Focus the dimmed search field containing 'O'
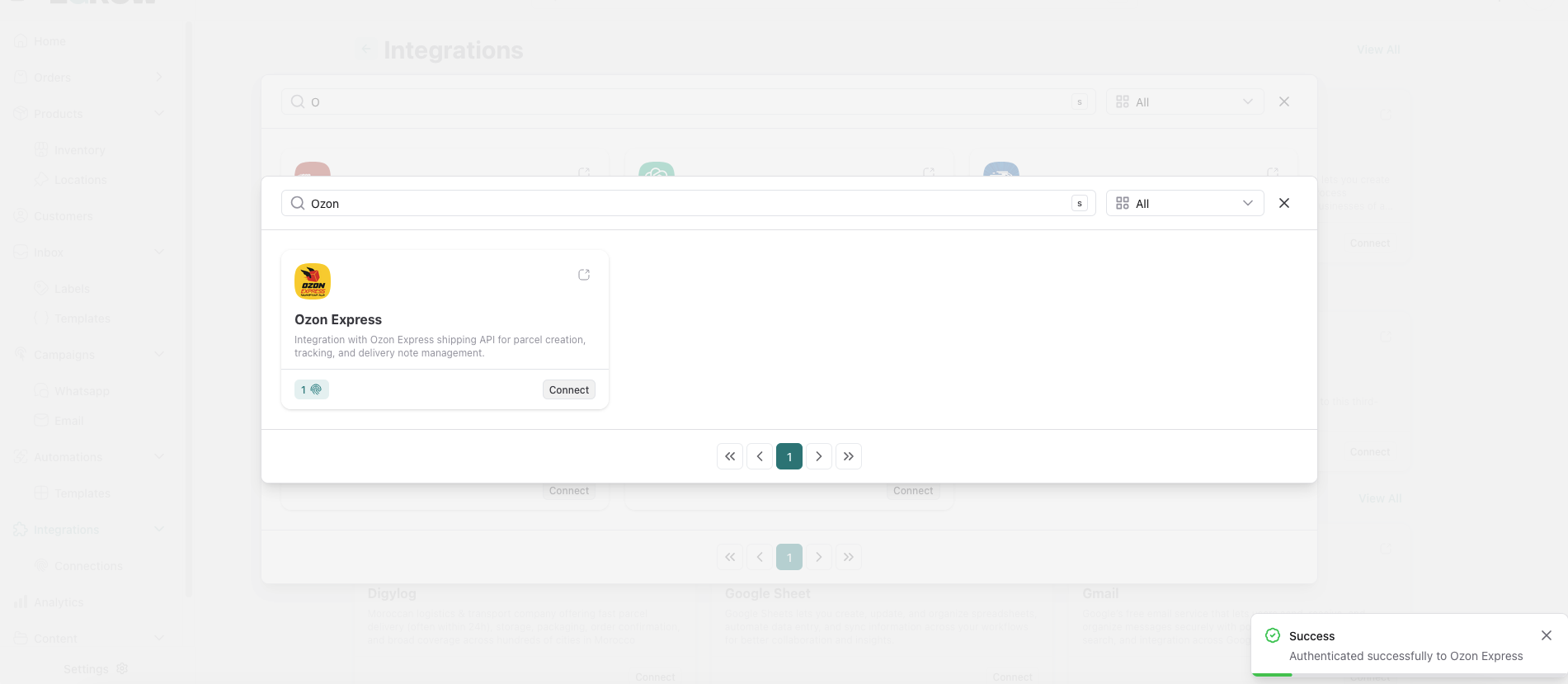This screenshot has height=684, width=1568. 688,101
